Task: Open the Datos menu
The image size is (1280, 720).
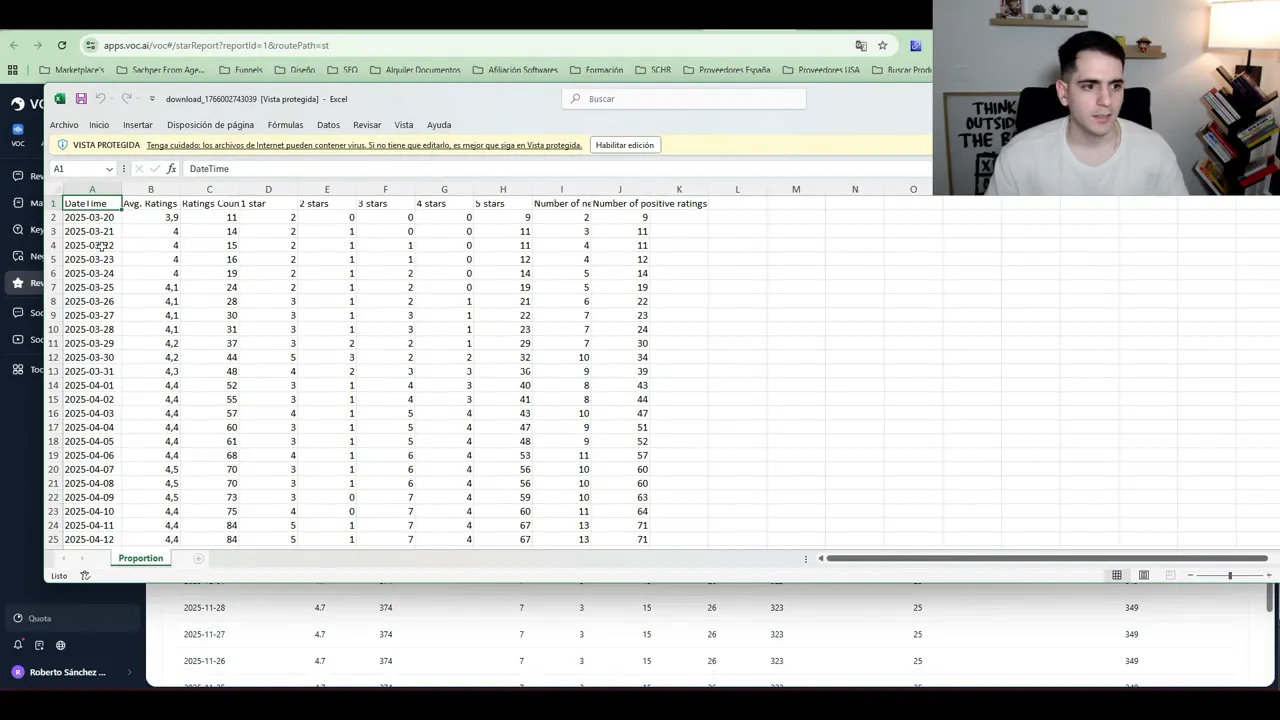Action: pyautogui.click(x=328, y=124)
